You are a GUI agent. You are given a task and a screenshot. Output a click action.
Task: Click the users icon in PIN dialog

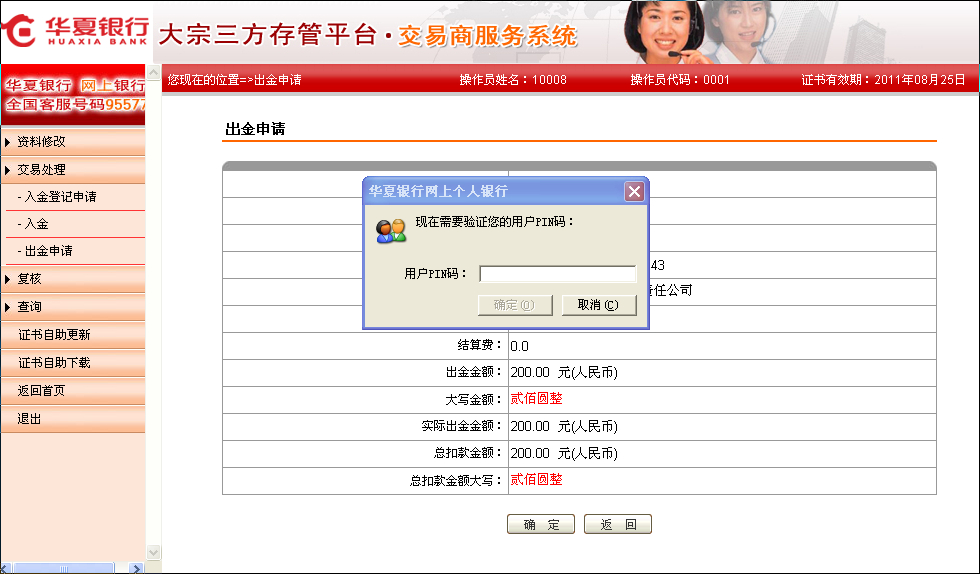tap(391, 231)
